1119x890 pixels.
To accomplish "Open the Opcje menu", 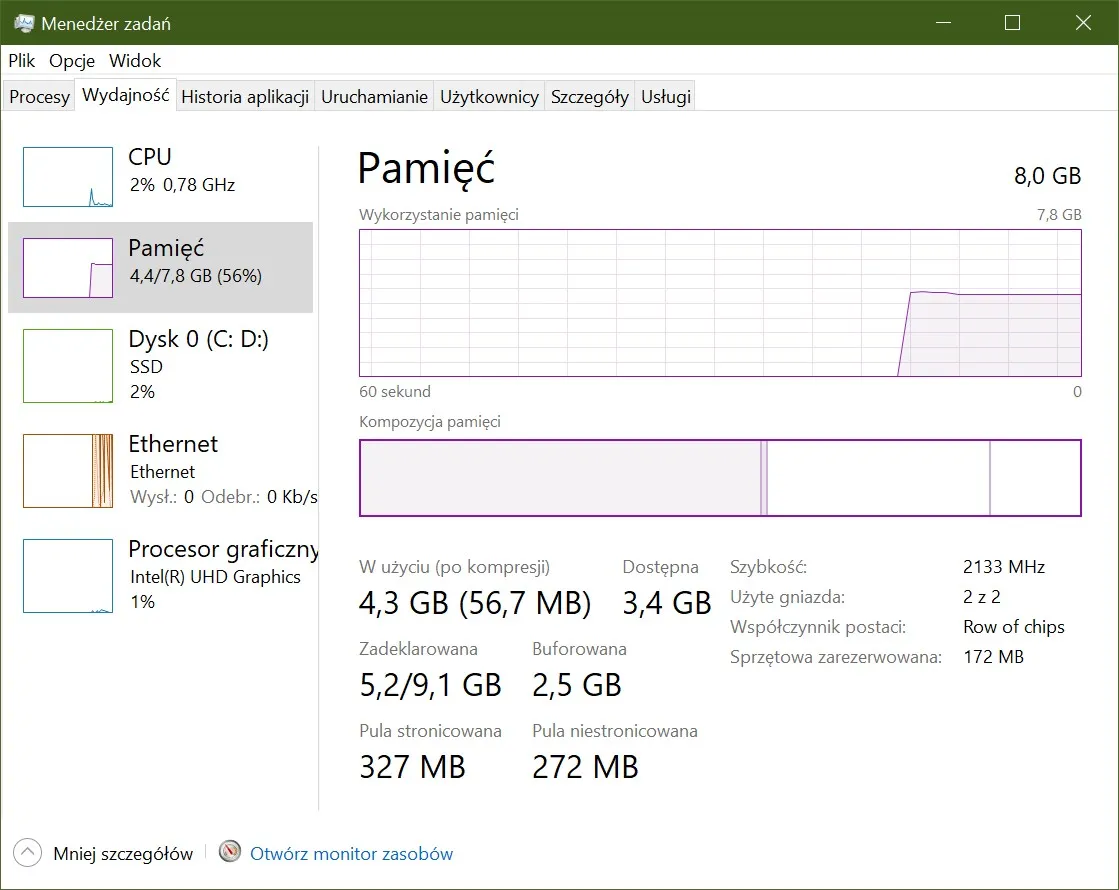I will 71,60.
